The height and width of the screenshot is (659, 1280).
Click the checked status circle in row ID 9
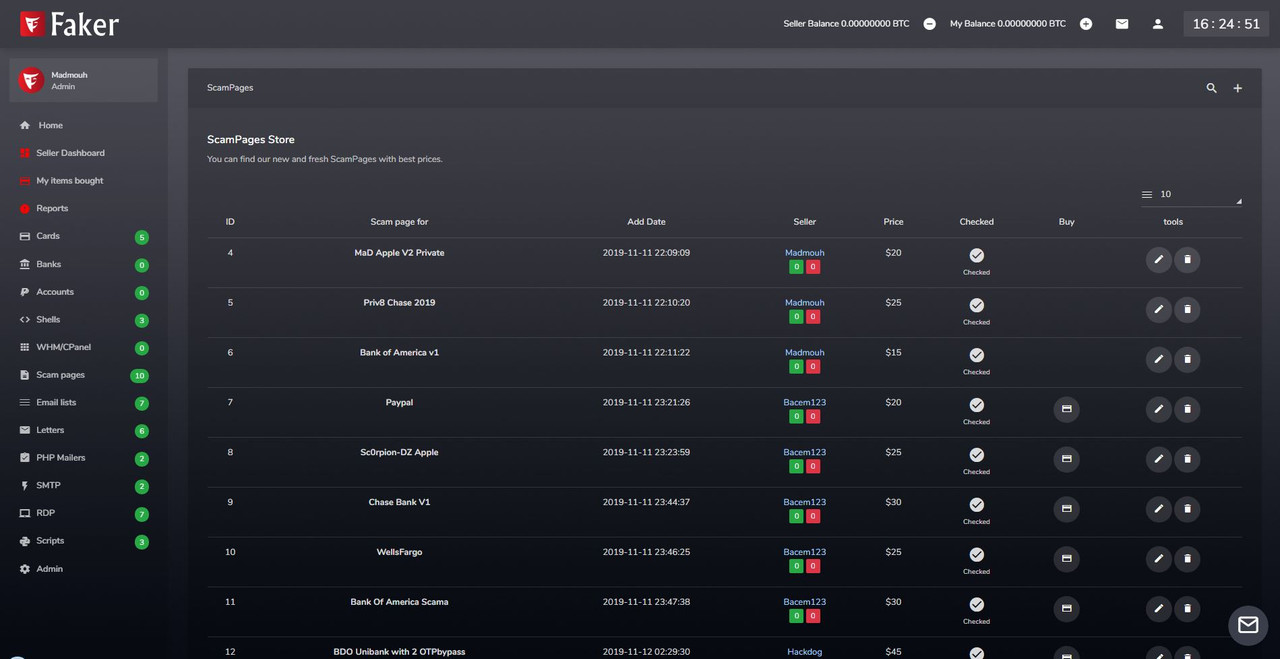click(x=976, y=505)
